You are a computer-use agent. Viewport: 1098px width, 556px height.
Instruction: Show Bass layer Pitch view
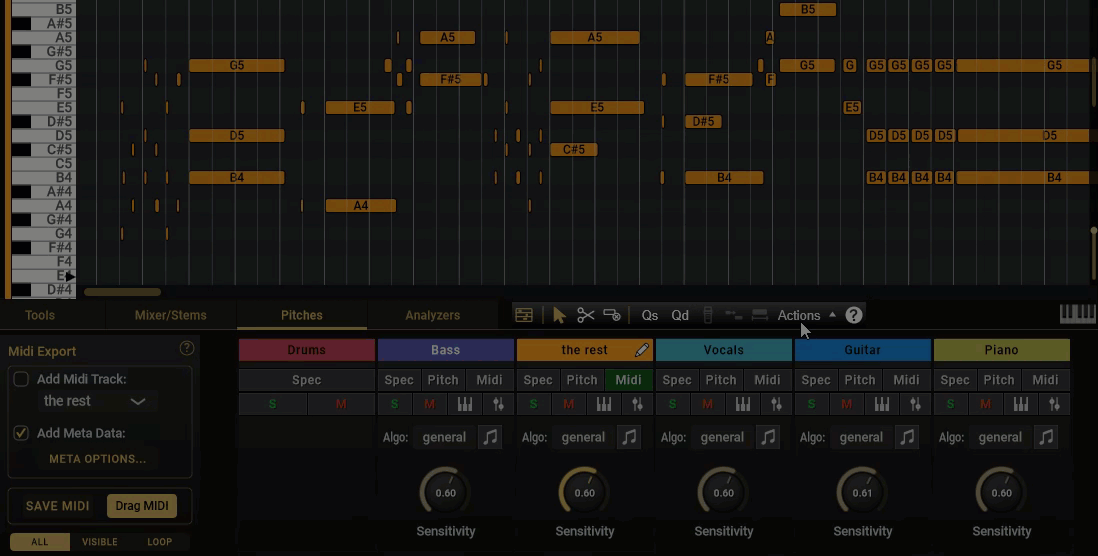click(x=443, y=380)
